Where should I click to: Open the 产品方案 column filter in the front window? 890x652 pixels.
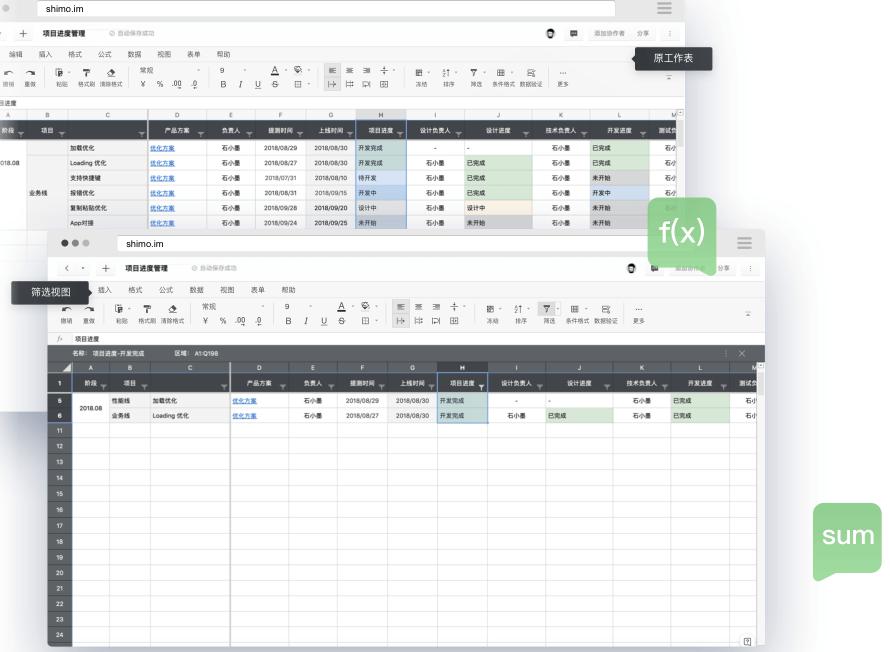click(x=283, y=387)
